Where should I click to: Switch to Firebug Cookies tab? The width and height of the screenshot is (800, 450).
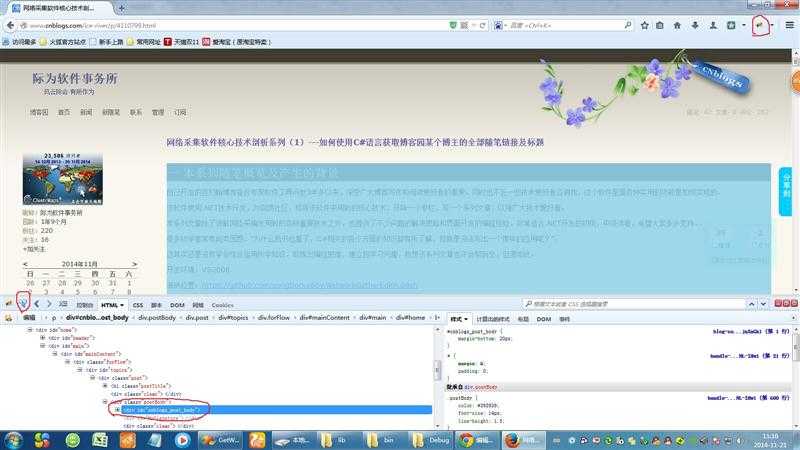[x=222, y=305]
